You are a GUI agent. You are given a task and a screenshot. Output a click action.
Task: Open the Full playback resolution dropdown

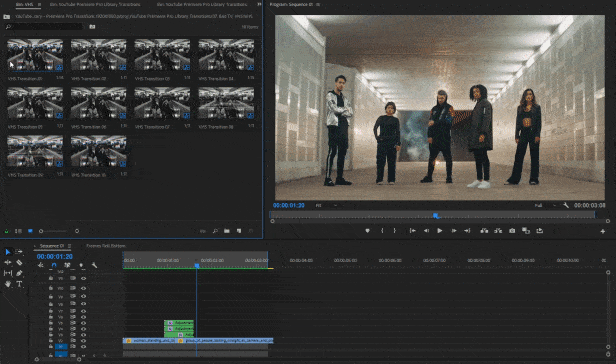pyautogui.click(x=545, y=205)
